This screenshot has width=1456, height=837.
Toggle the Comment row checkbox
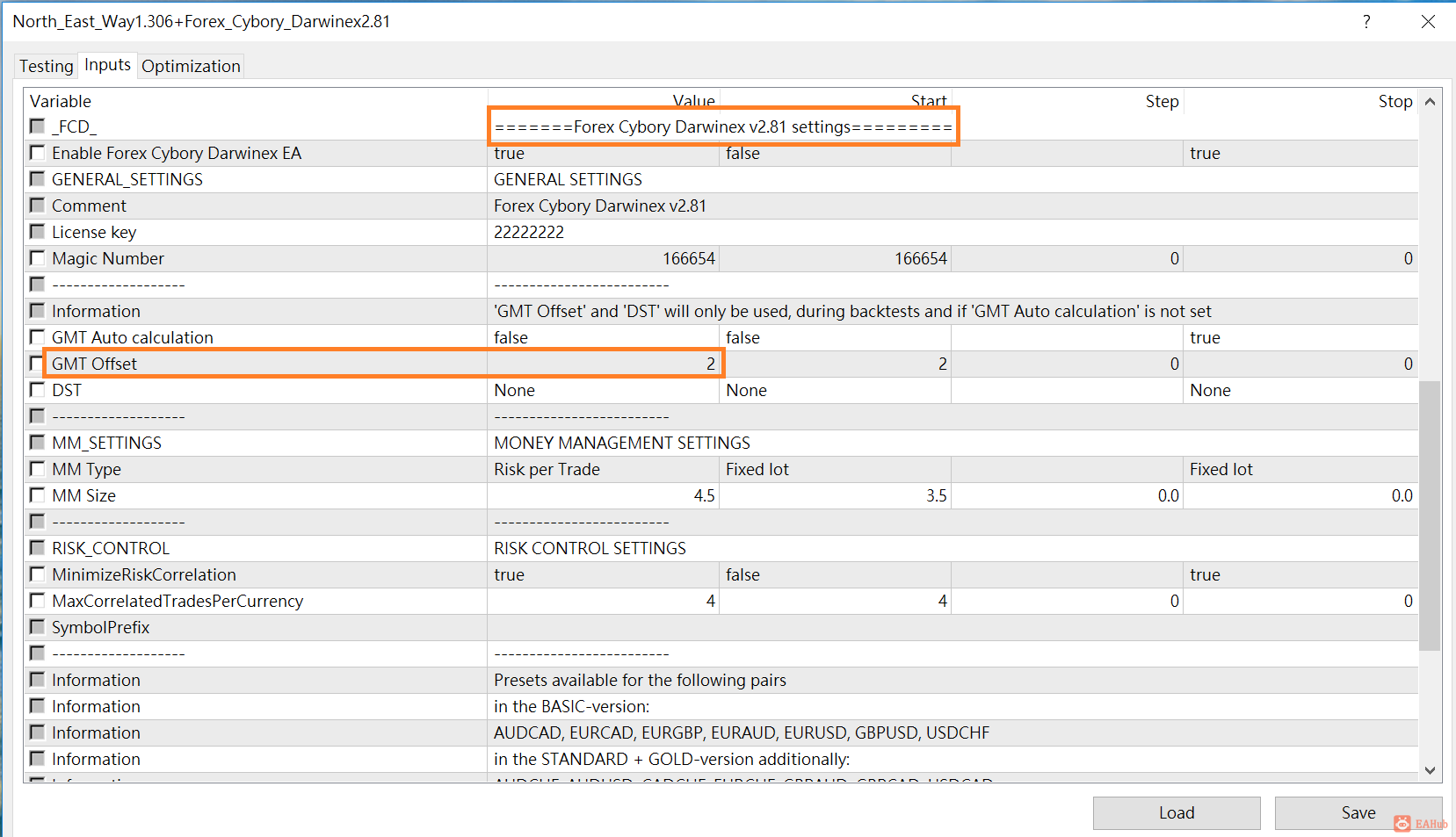pos(37,206)
